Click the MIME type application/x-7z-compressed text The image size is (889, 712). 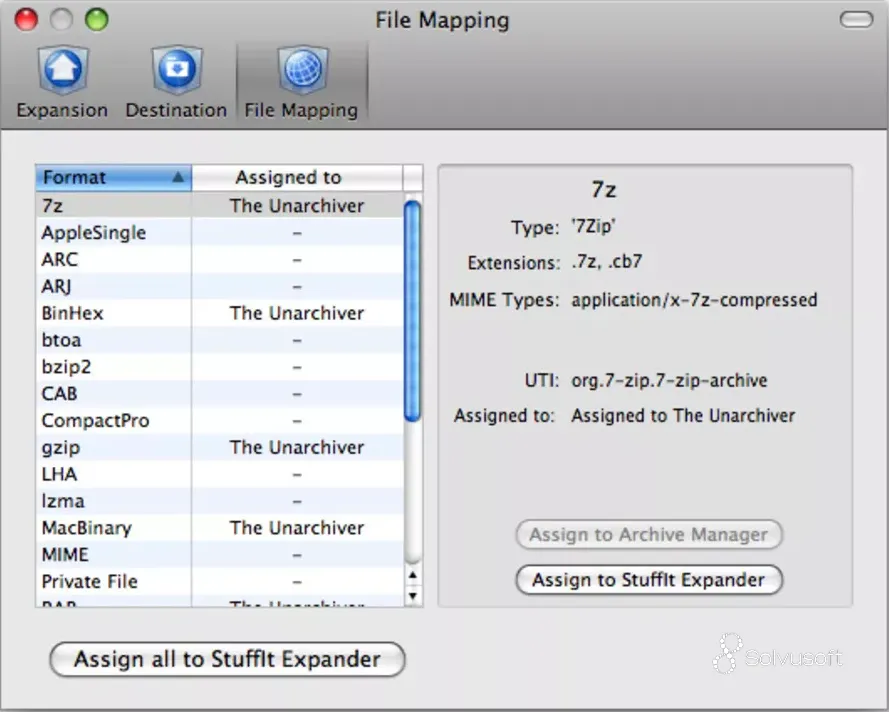point(695,300)
